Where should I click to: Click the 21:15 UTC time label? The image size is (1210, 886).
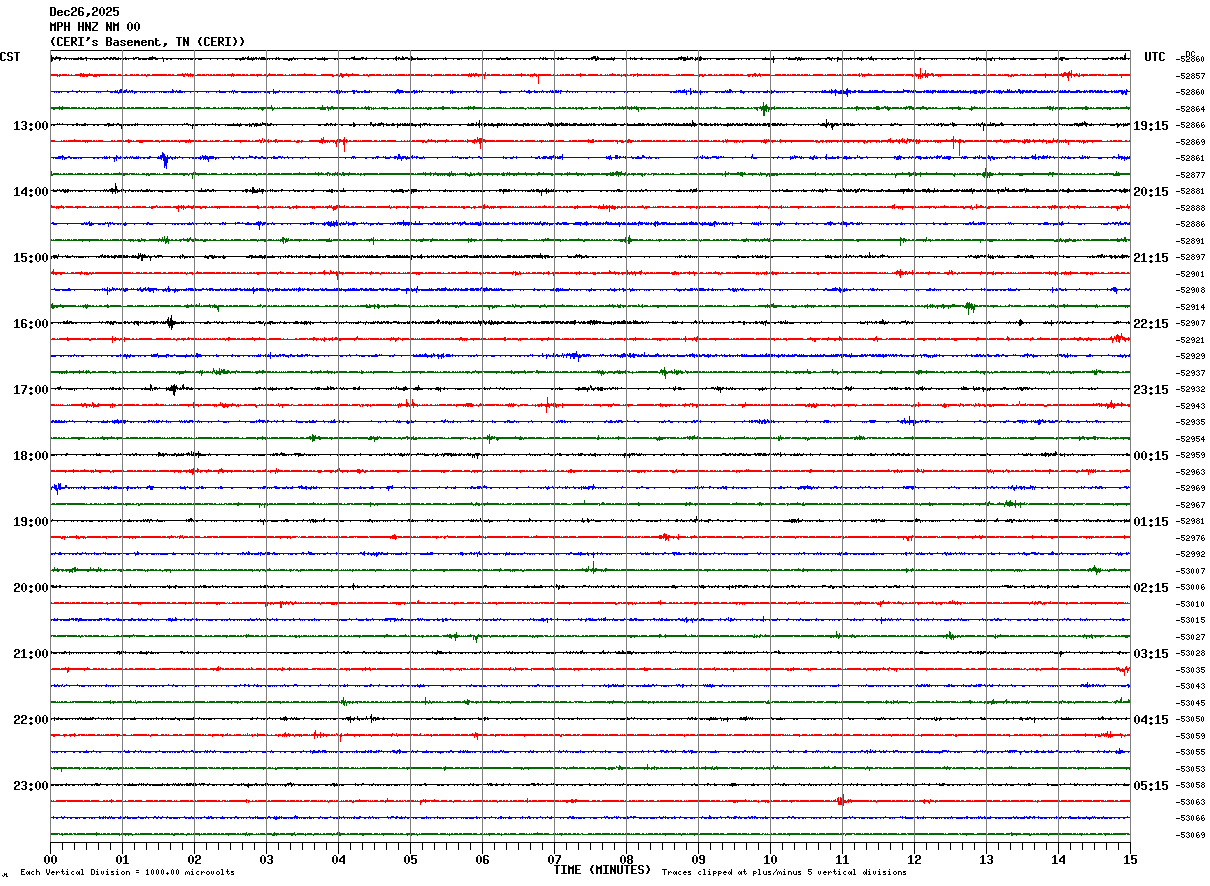tap(1151, 257)
